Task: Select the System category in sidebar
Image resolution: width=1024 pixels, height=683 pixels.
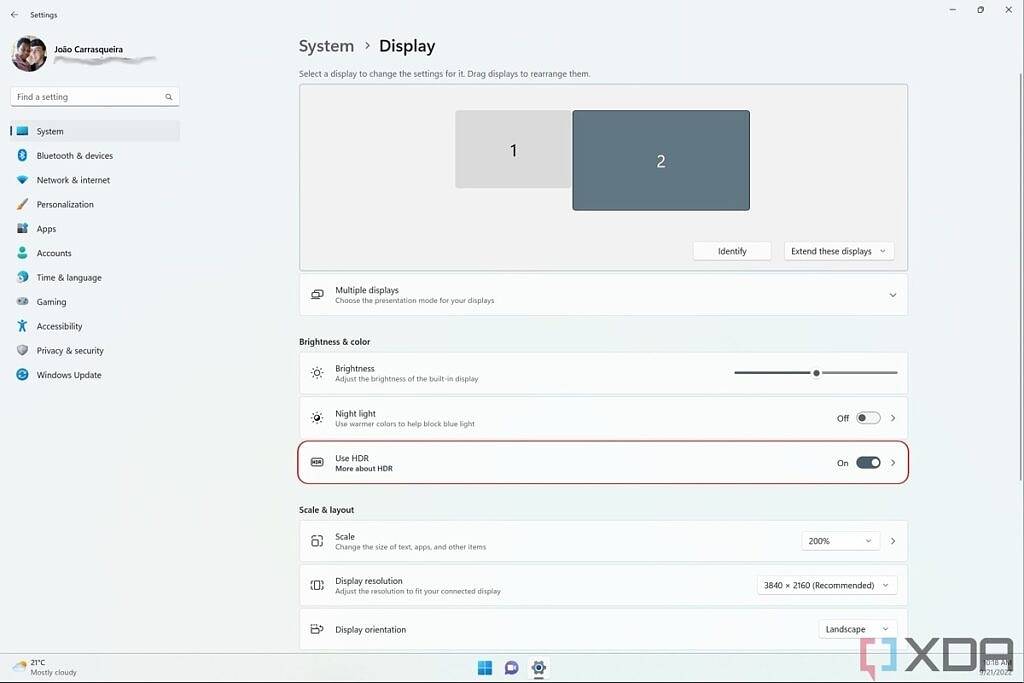Action: point(50,131)
